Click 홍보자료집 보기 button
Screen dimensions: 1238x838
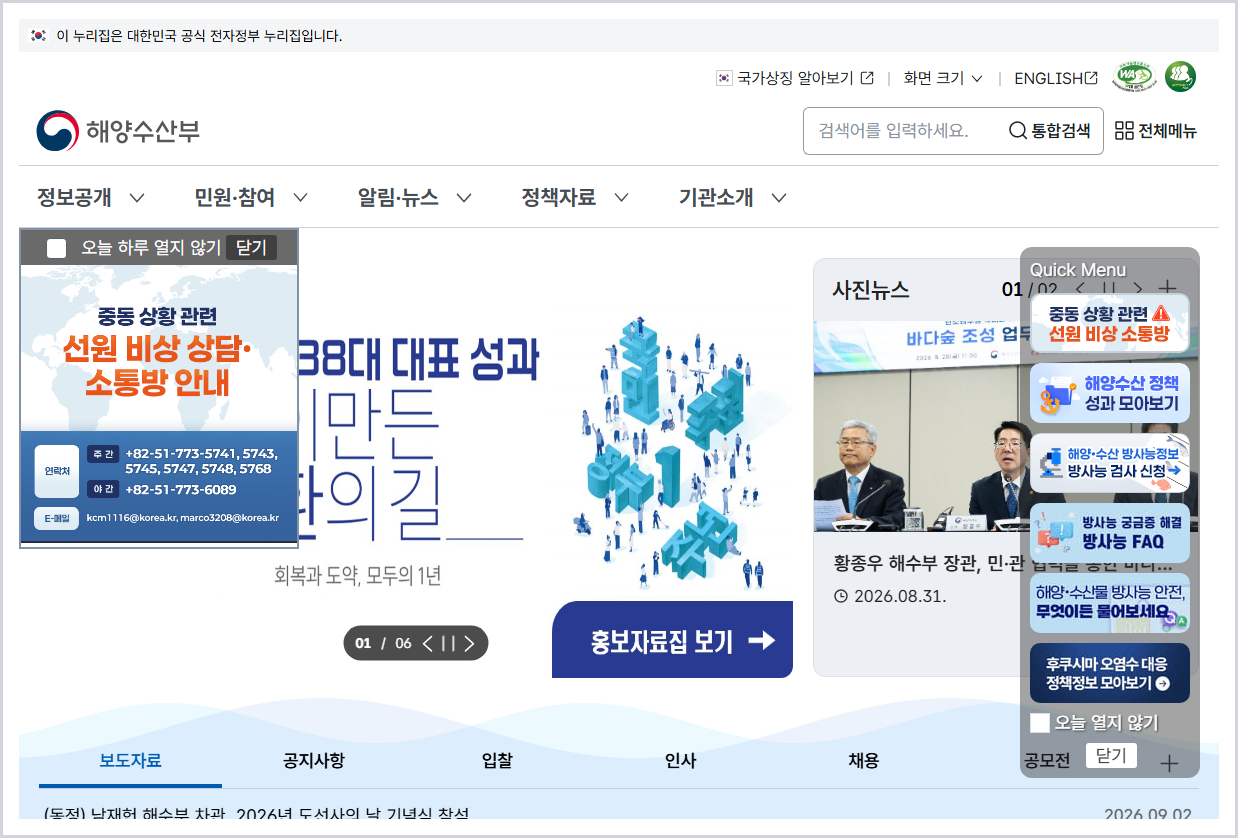pyautogui.click(x=672, y=640)
